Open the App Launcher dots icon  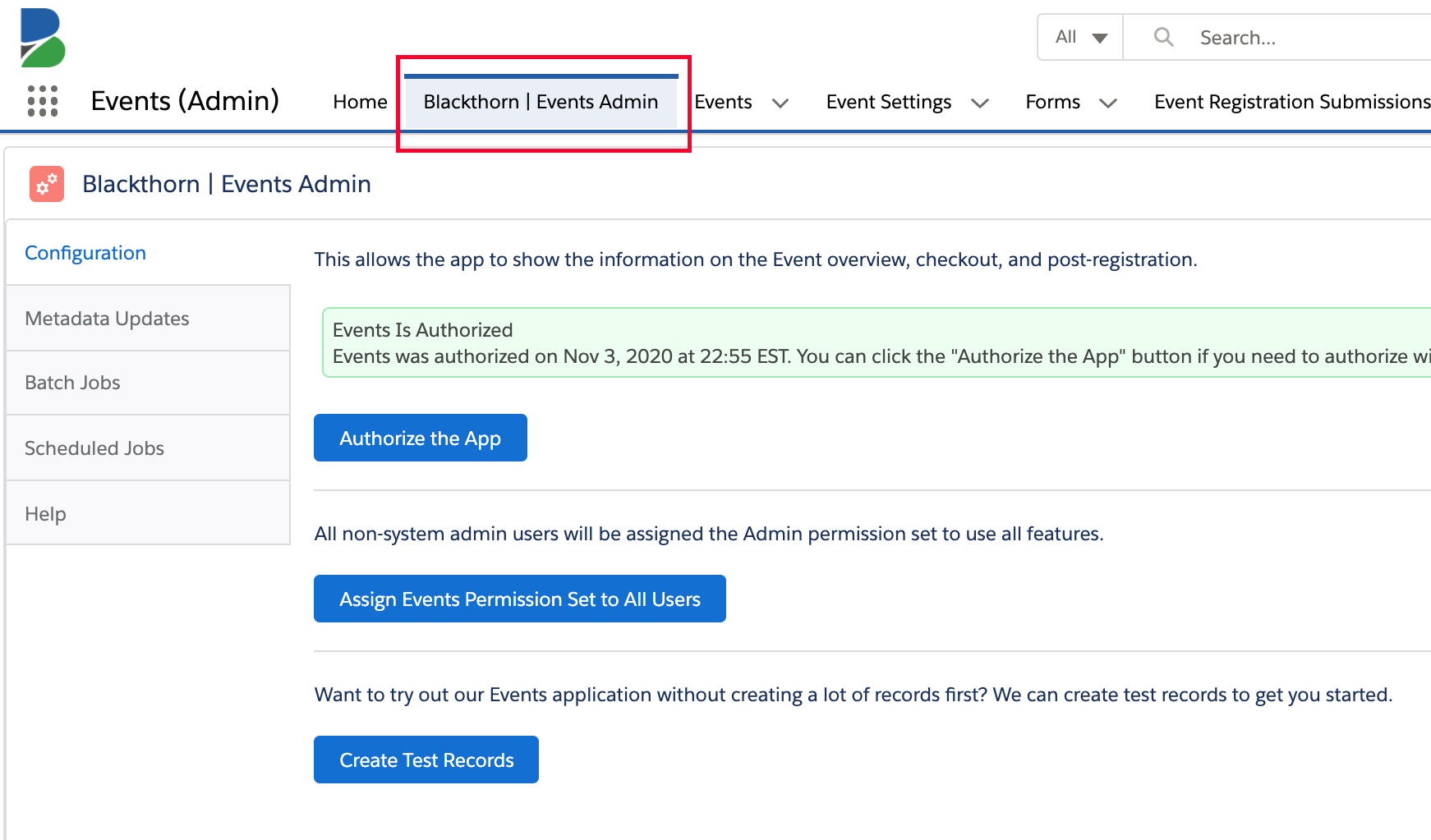tap(43, 101)
